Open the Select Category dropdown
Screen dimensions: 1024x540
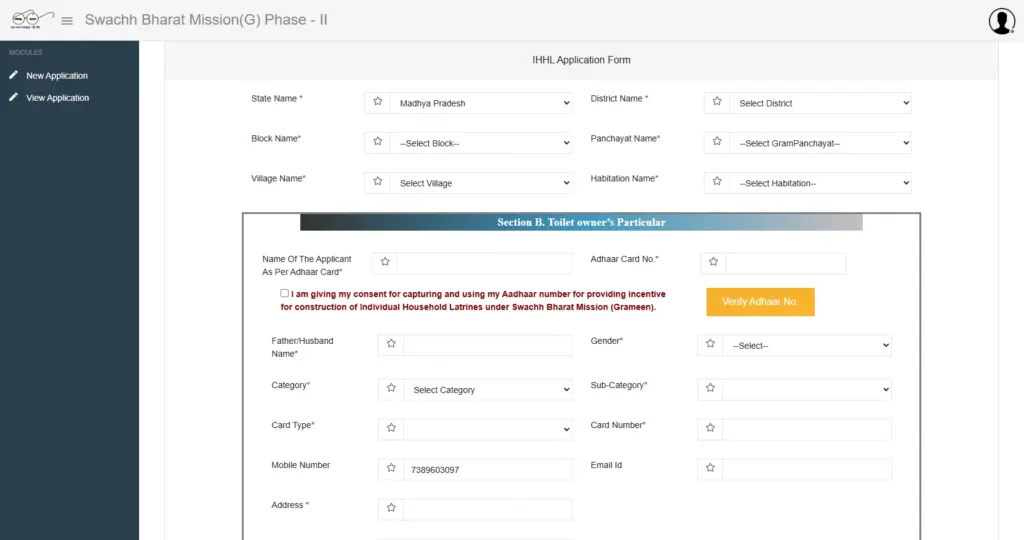tap(488, 390)
